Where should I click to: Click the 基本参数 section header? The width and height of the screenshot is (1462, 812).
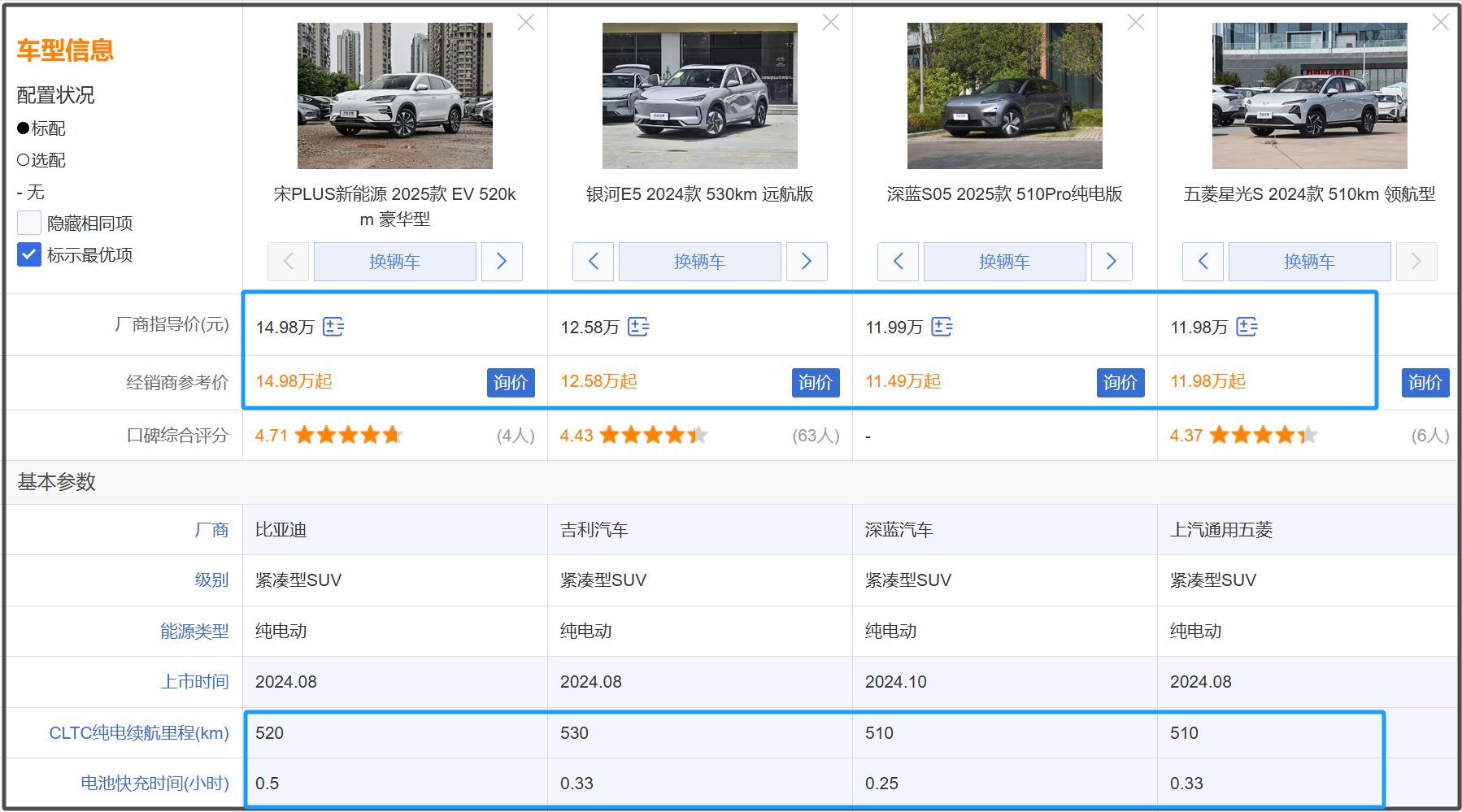point(57,482)
